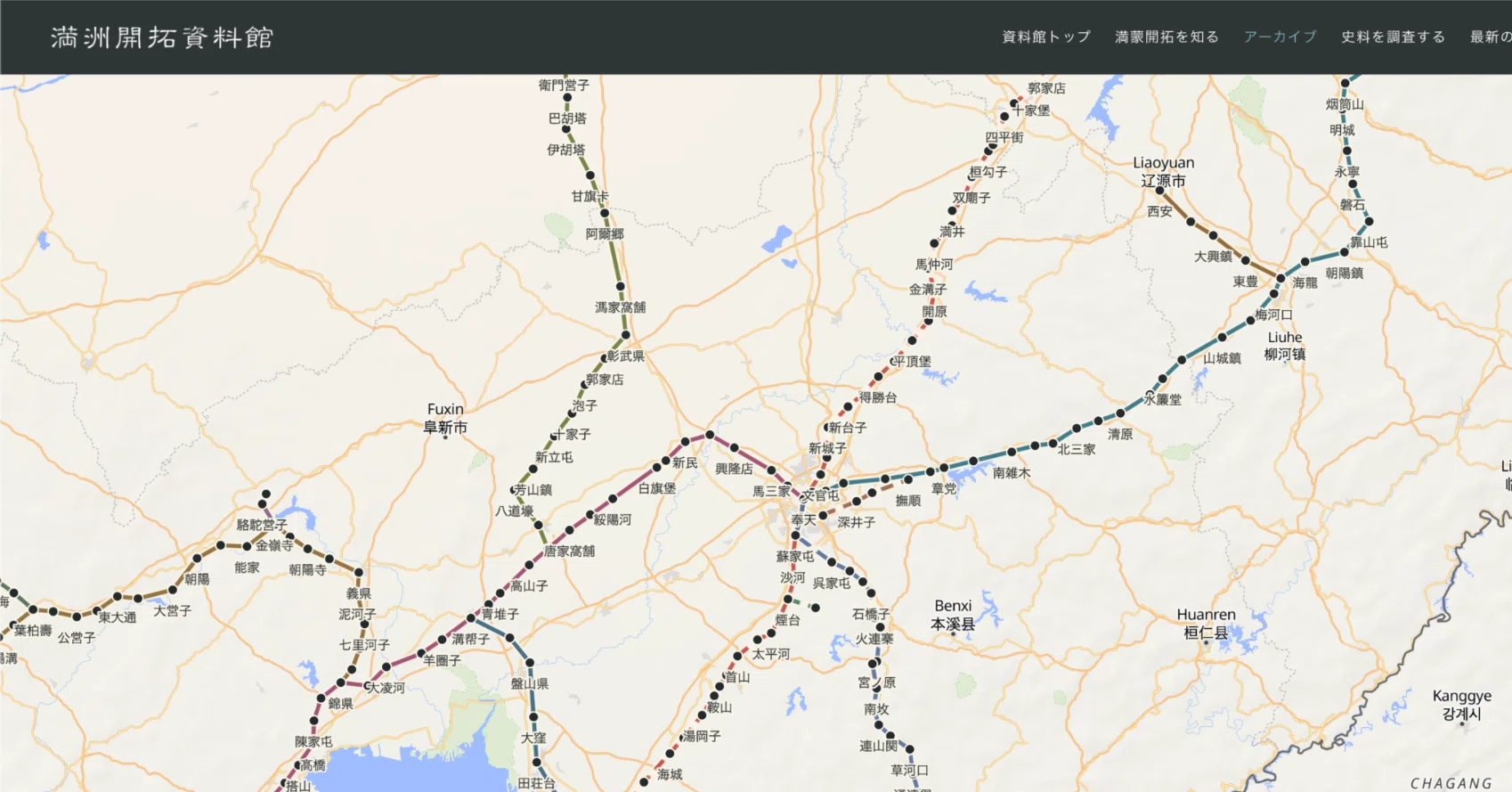Click the 四平街 station label
Image resolution: width=1512 pixels, height=792 pixels.
point(1004,137)
